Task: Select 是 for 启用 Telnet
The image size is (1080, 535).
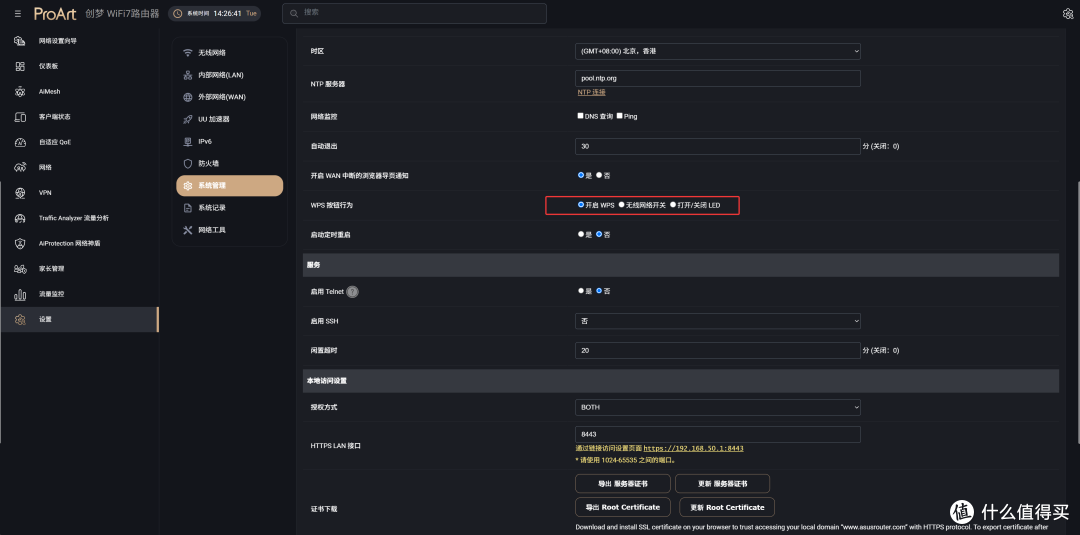Action: click(x=581, y=291)
